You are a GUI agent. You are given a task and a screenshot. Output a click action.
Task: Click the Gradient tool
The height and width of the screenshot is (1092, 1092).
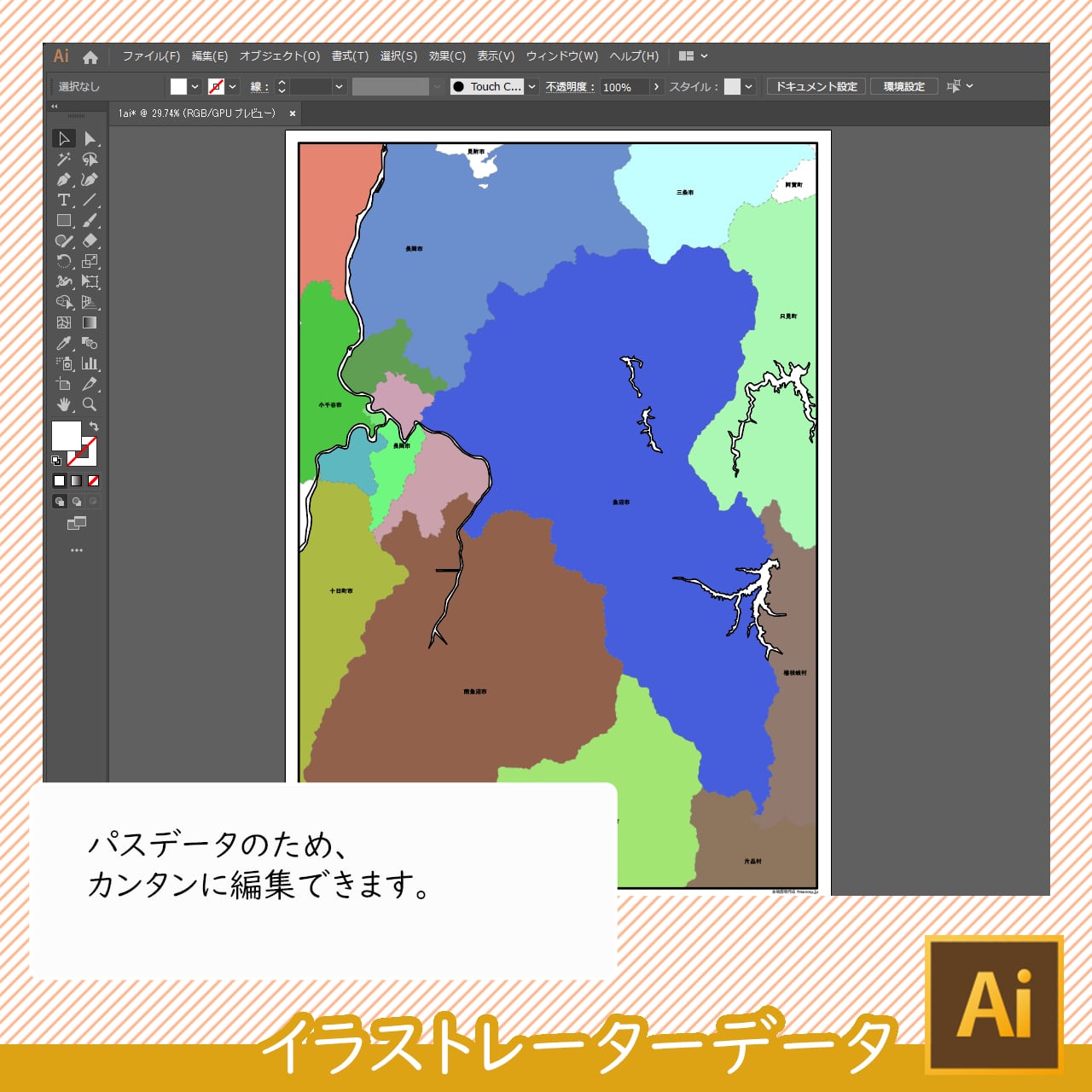pyautogui.click(x=90, y=323)
